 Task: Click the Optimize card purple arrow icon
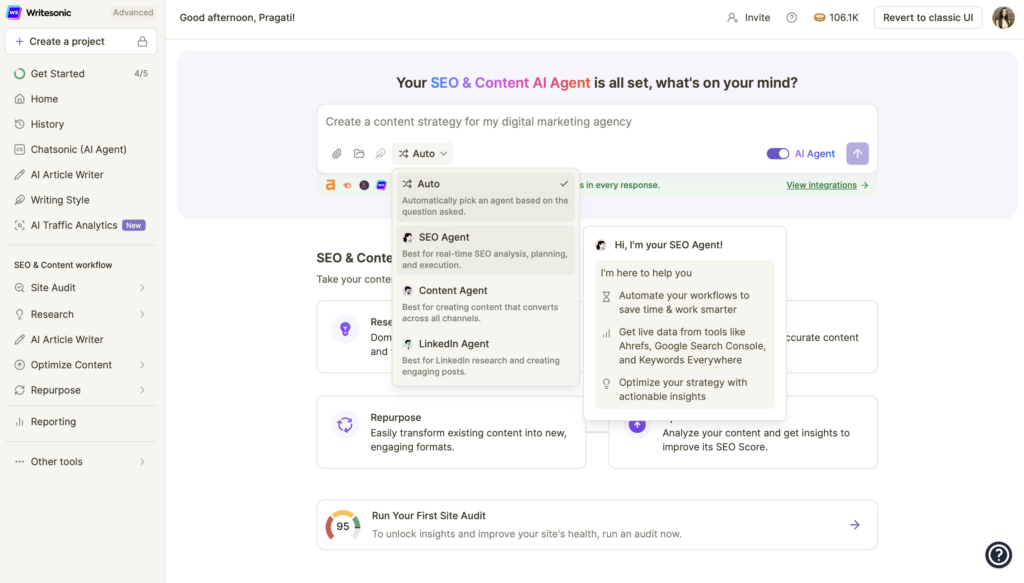(637, 426)
